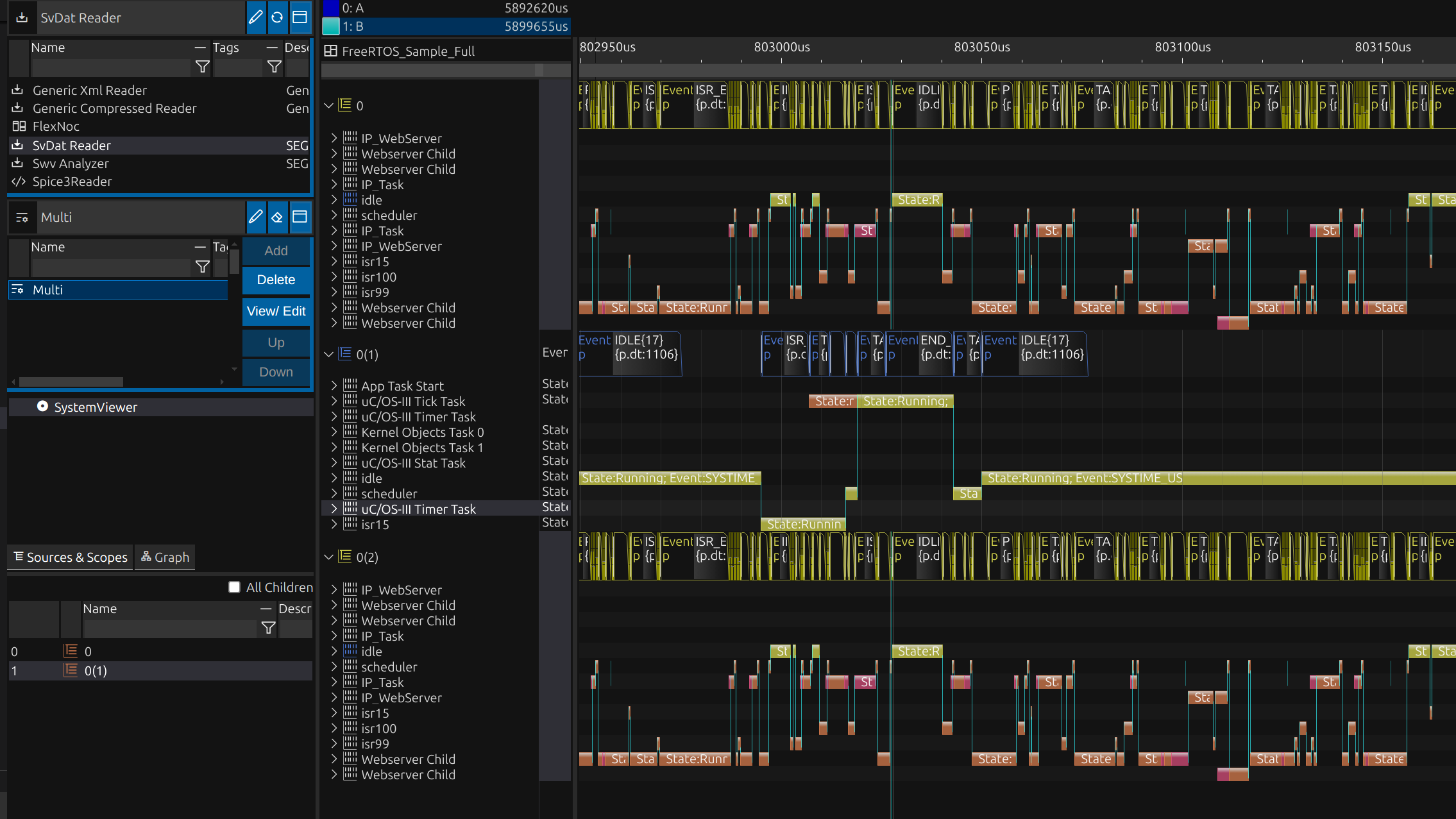Click the FreeRTOS_Sample_Full grid icon
The image size is (1456, 819).
[330, 51]
